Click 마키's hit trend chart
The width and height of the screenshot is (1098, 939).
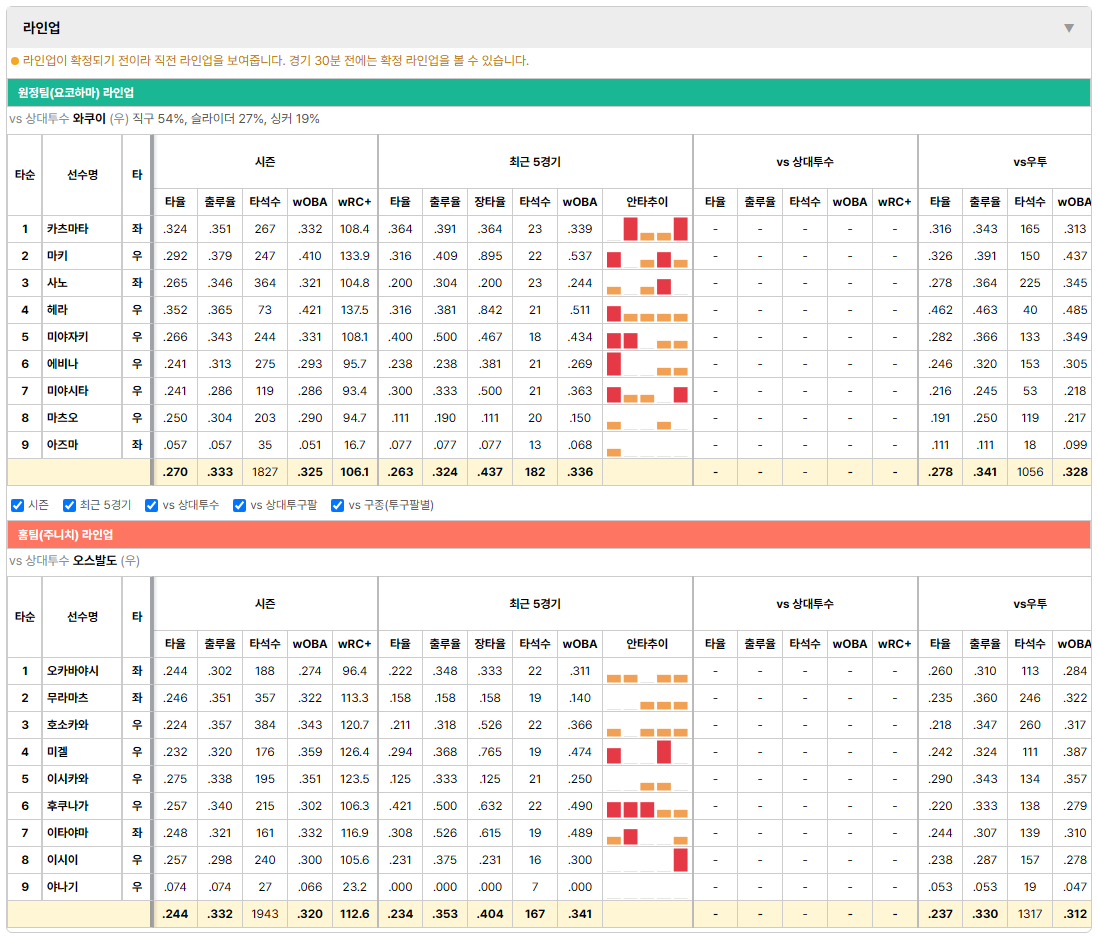coord(647,256)
